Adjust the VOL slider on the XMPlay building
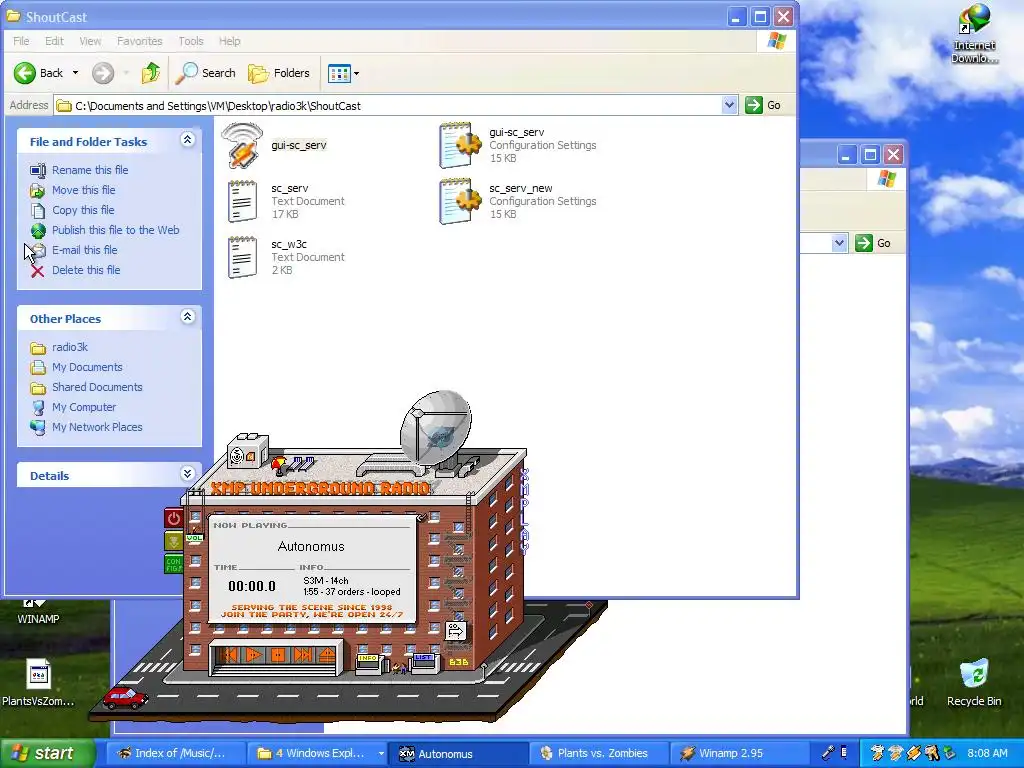The height and width of the screenshot is (768, 1024). 195,538
